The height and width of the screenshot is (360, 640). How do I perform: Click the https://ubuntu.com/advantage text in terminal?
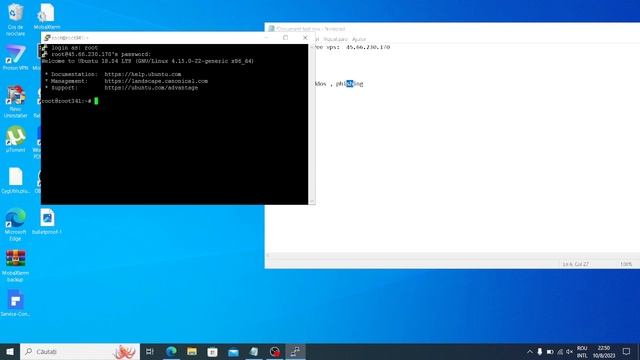pyautogui.click(x=151, y=87)
